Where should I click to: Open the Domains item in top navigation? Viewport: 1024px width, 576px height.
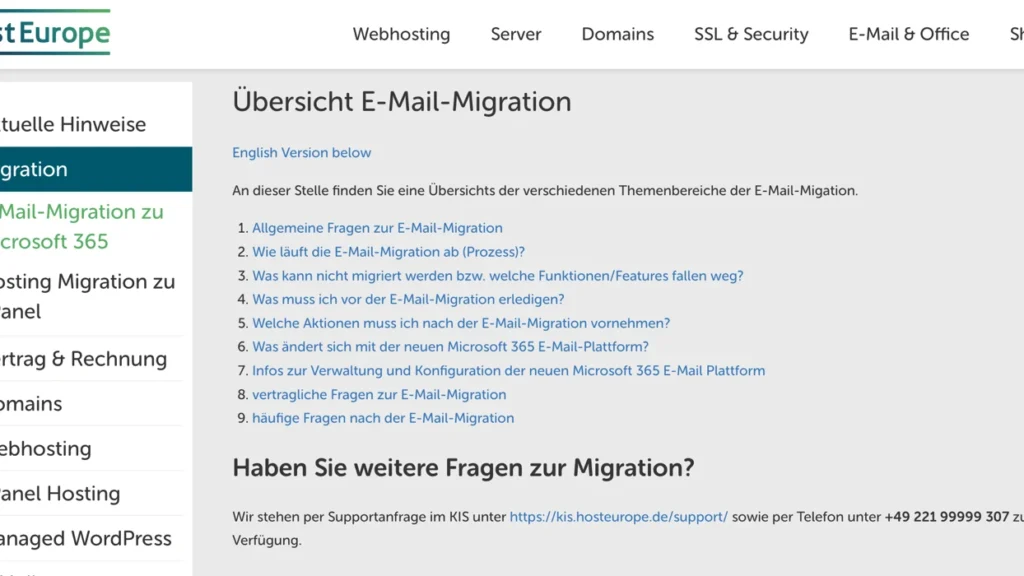click(617, 34)
